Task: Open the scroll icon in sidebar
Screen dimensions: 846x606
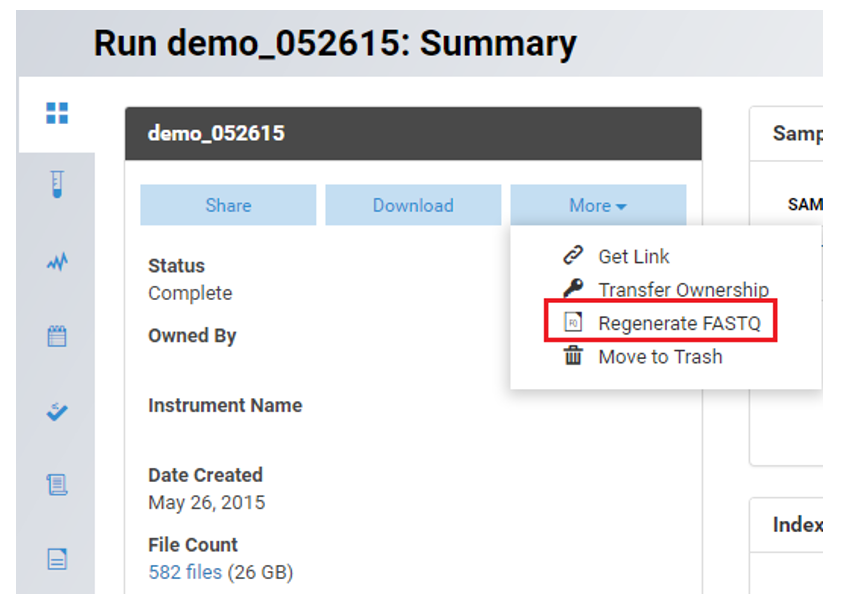Action: coord(57,485)
